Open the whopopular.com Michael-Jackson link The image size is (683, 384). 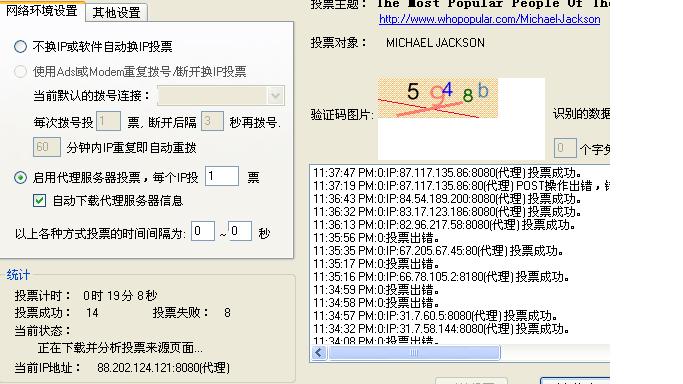[490, 19]
